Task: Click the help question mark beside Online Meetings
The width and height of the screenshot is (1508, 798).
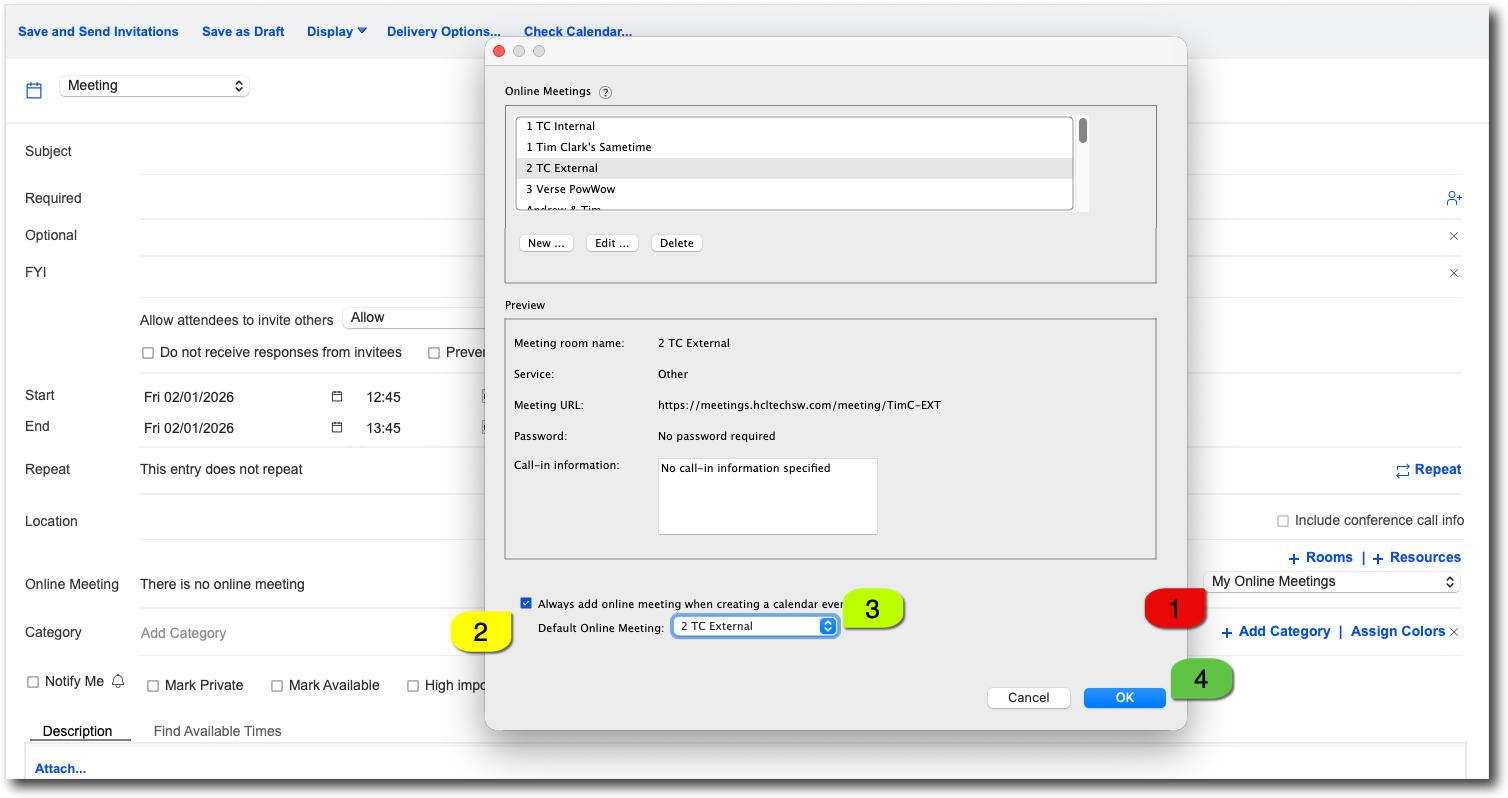Action: 605,92
